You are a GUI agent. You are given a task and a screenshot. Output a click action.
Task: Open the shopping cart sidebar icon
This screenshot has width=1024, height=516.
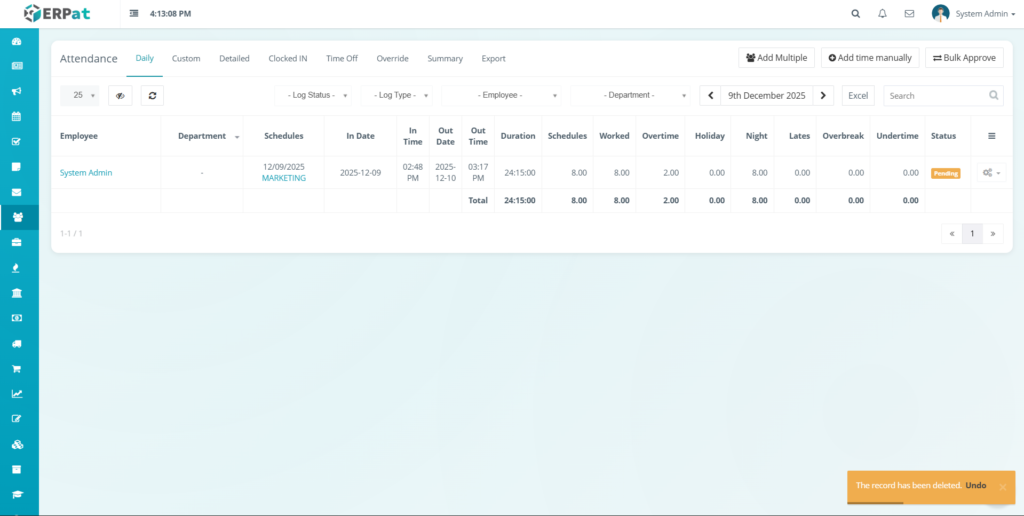pos(17,368)
